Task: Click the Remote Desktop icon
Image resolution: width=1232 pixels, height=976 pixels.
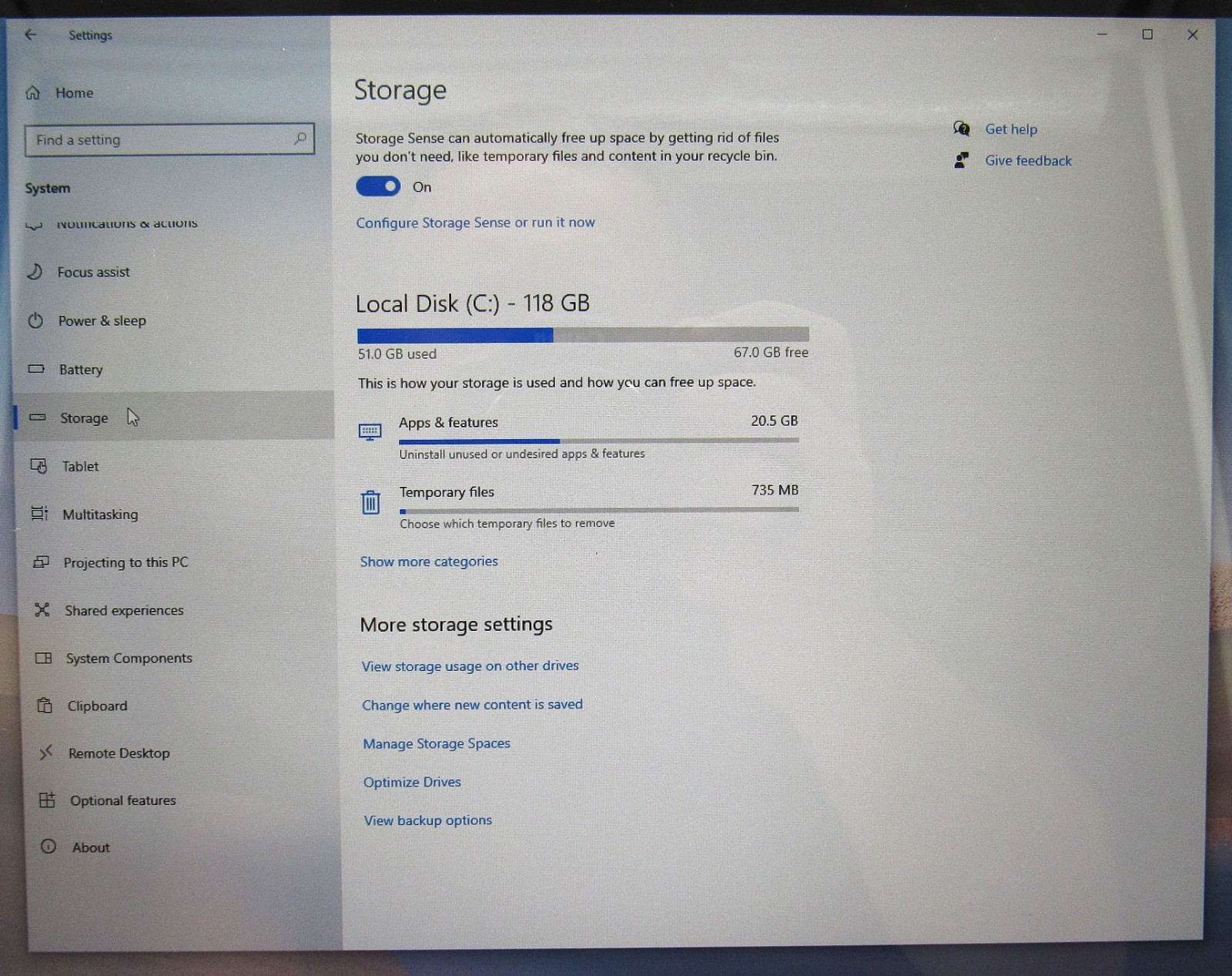Action: [46, 752]
